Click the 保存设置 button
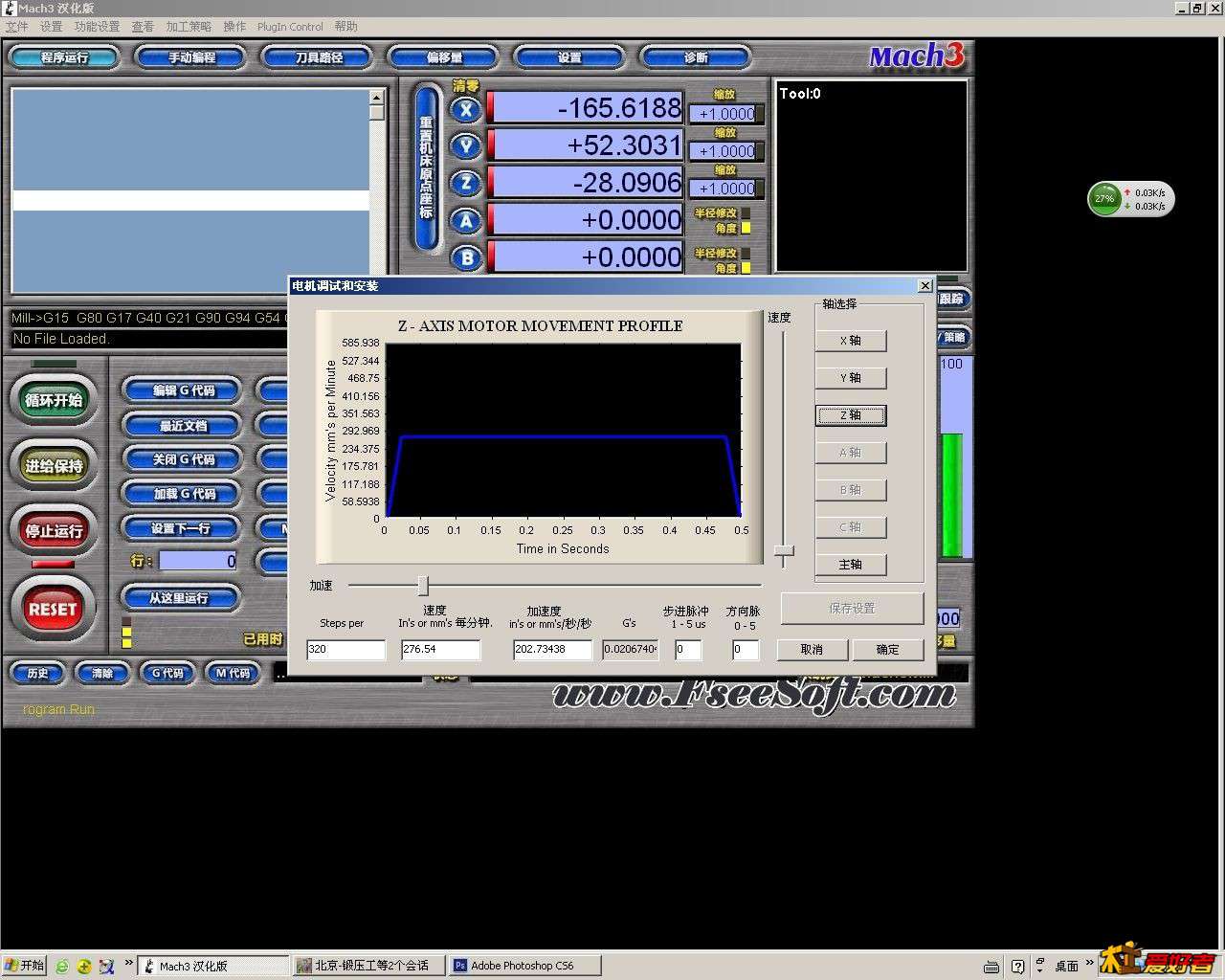 (x=852, y=609)
